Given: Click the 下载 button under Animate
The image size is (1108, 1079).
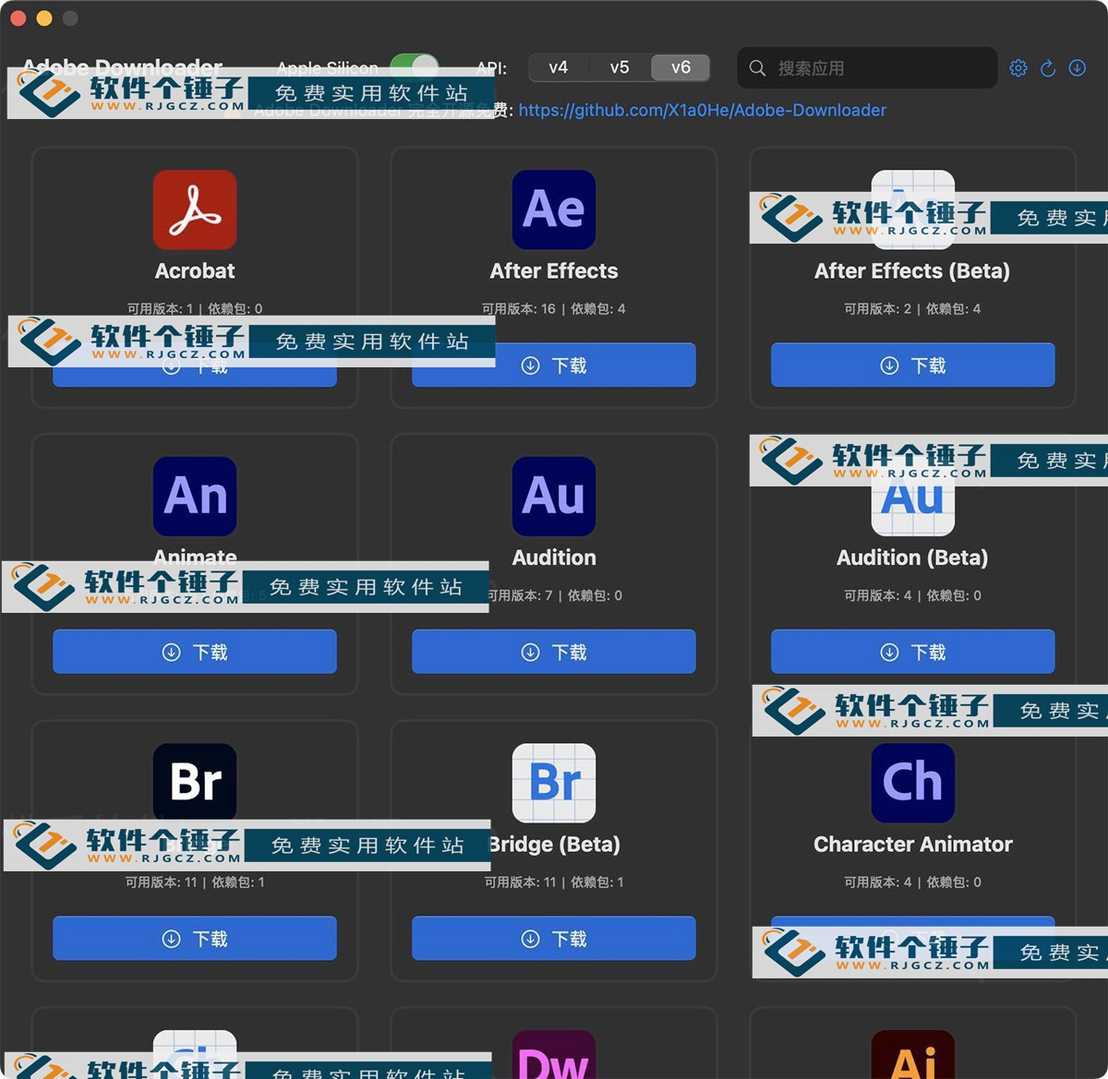Looking at the screenshot, I should (195, 651).
